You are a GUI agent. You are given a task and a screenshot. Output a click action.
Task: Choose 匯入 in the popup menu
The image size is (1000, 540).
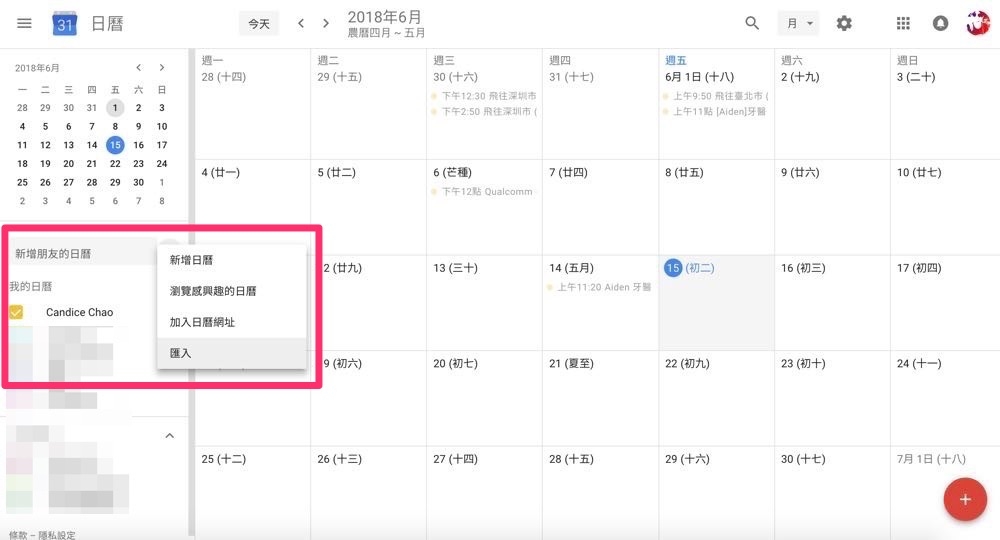click(x=180, y=353)
